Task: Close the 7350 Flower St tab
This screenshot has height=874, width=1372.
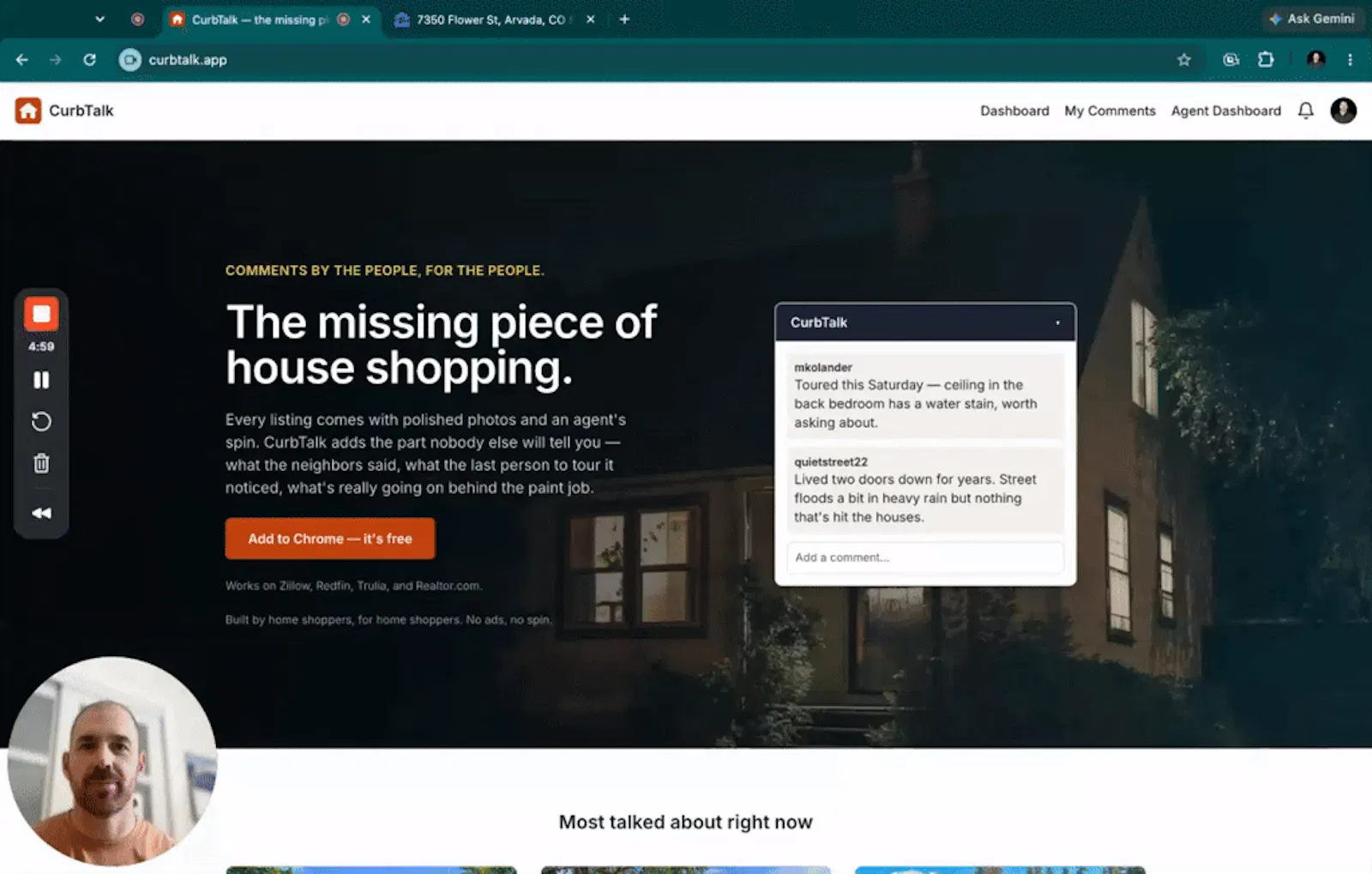Action: tap(590, 19)
